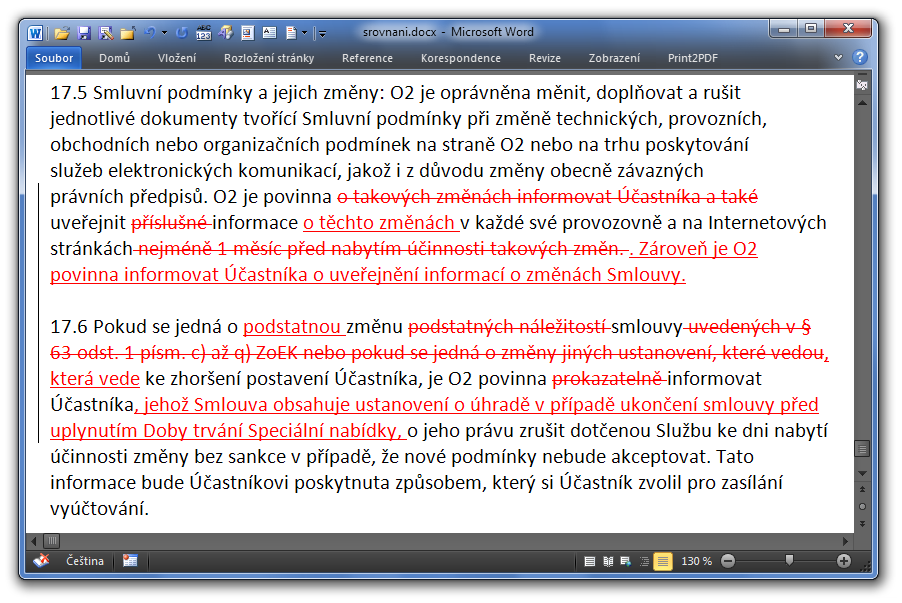This screenshot has width=902, height=603.
Task: Click inserted text 'která vede'
Action: [x=95, y=379]
